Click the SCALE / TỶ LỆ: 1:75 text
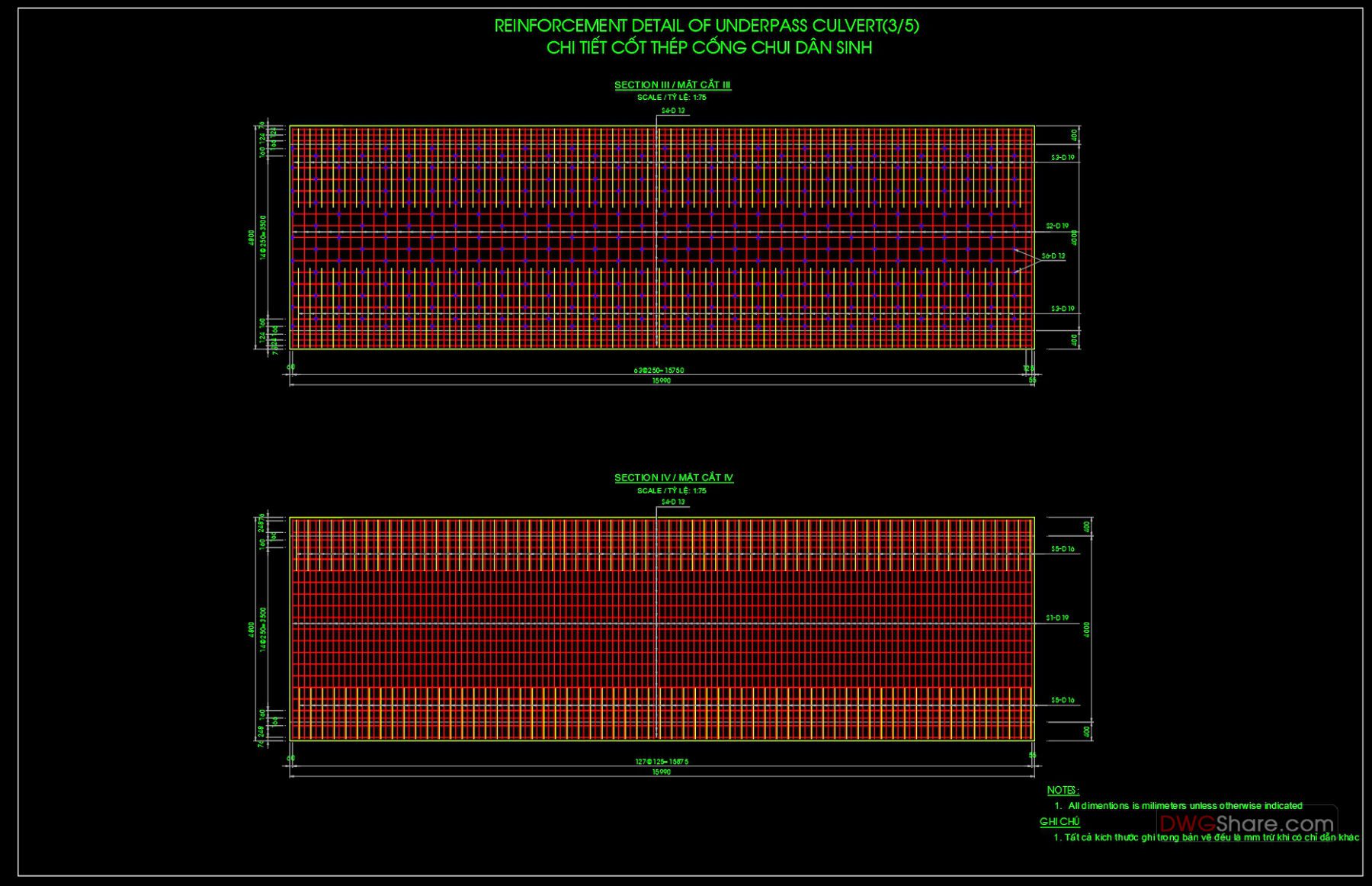1372x886 pixels. tap(671, 97)
